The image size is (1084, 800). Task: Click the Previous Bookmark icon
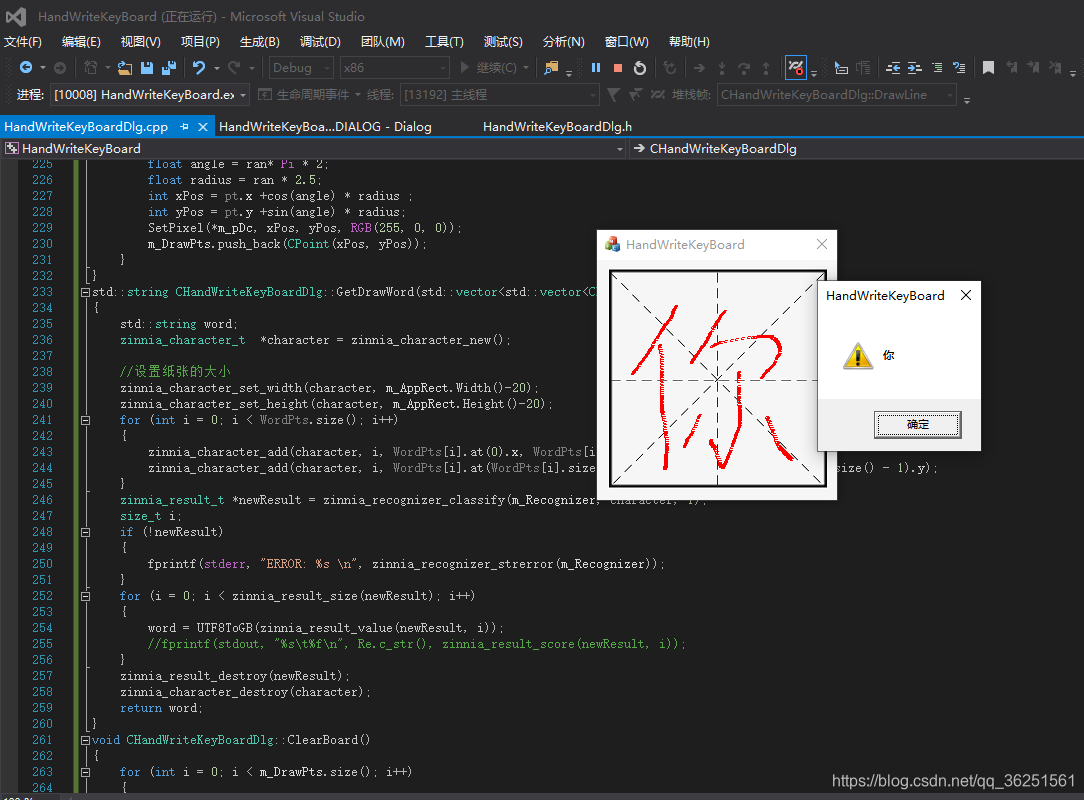coord(1011,68)
